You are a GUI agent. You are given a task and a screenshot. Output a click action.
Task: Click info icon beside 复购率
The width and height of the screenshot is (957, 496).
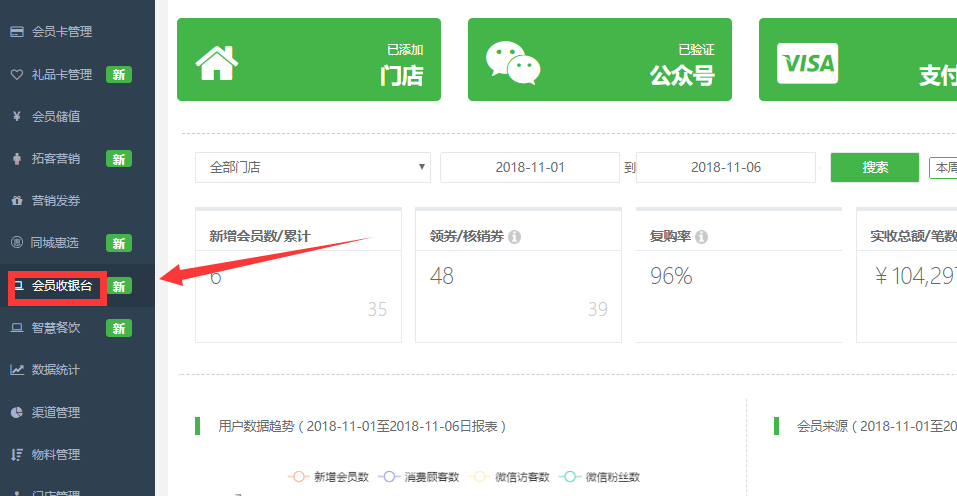701,237
